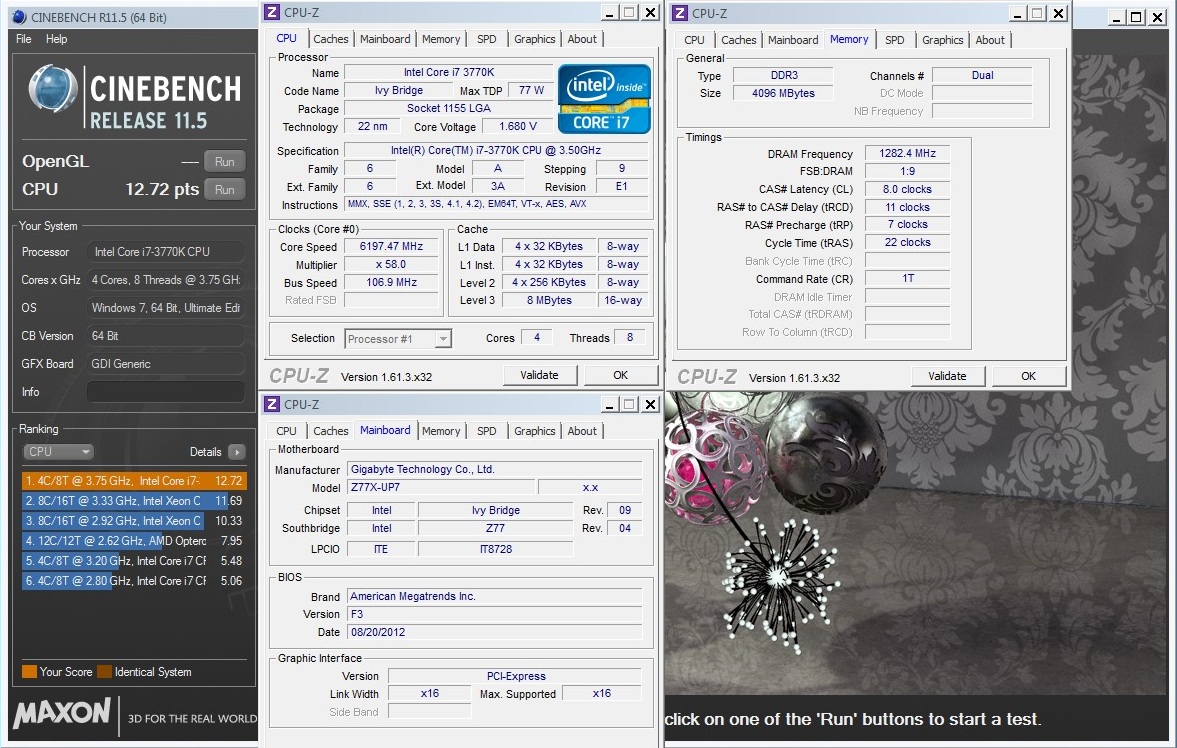Click Link Width value 'x16'
Viewport: 1177px width, 748px height.
[429, 694]
